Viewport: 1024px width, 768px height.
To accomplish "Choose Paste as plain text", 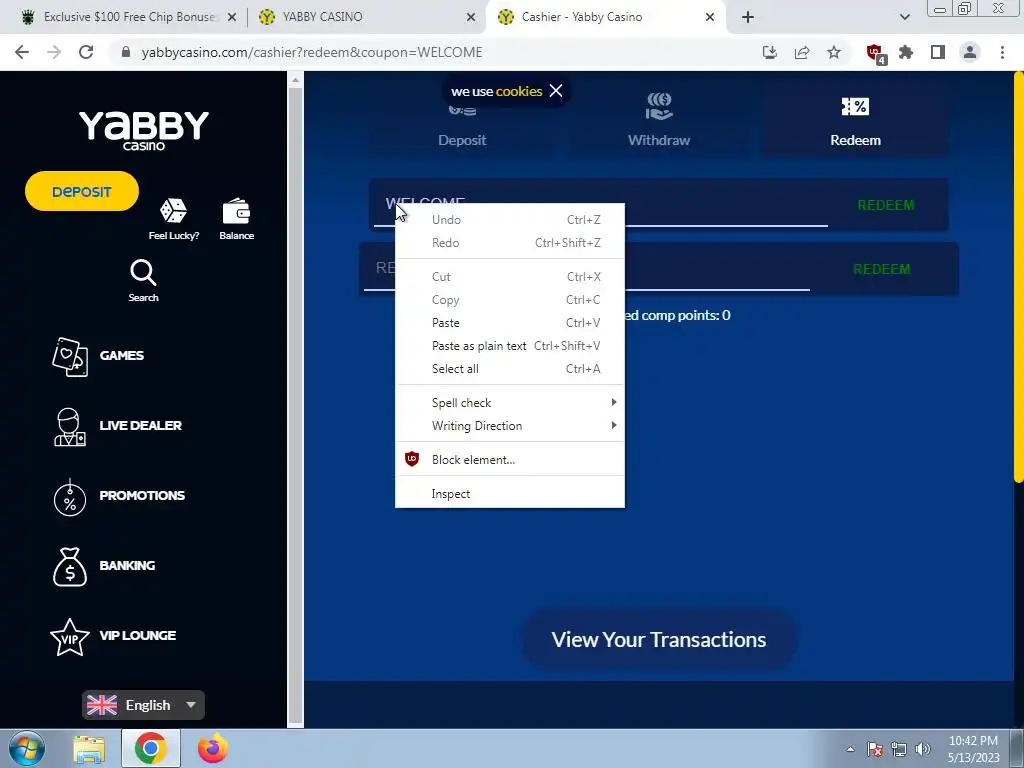I will (509, 346).
